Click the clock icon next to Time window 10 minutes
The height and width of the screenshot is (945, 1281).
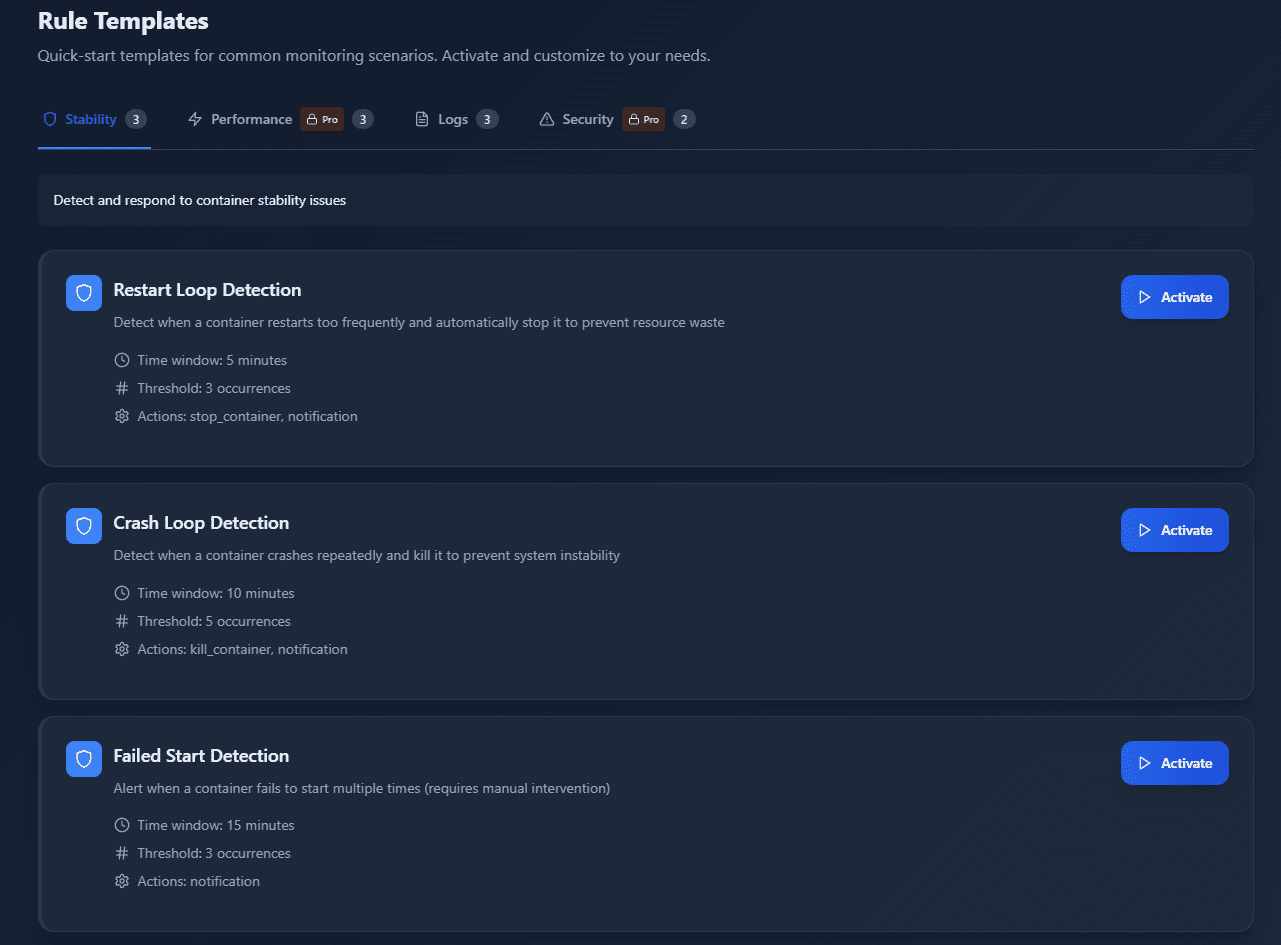[x=121, y=593]
